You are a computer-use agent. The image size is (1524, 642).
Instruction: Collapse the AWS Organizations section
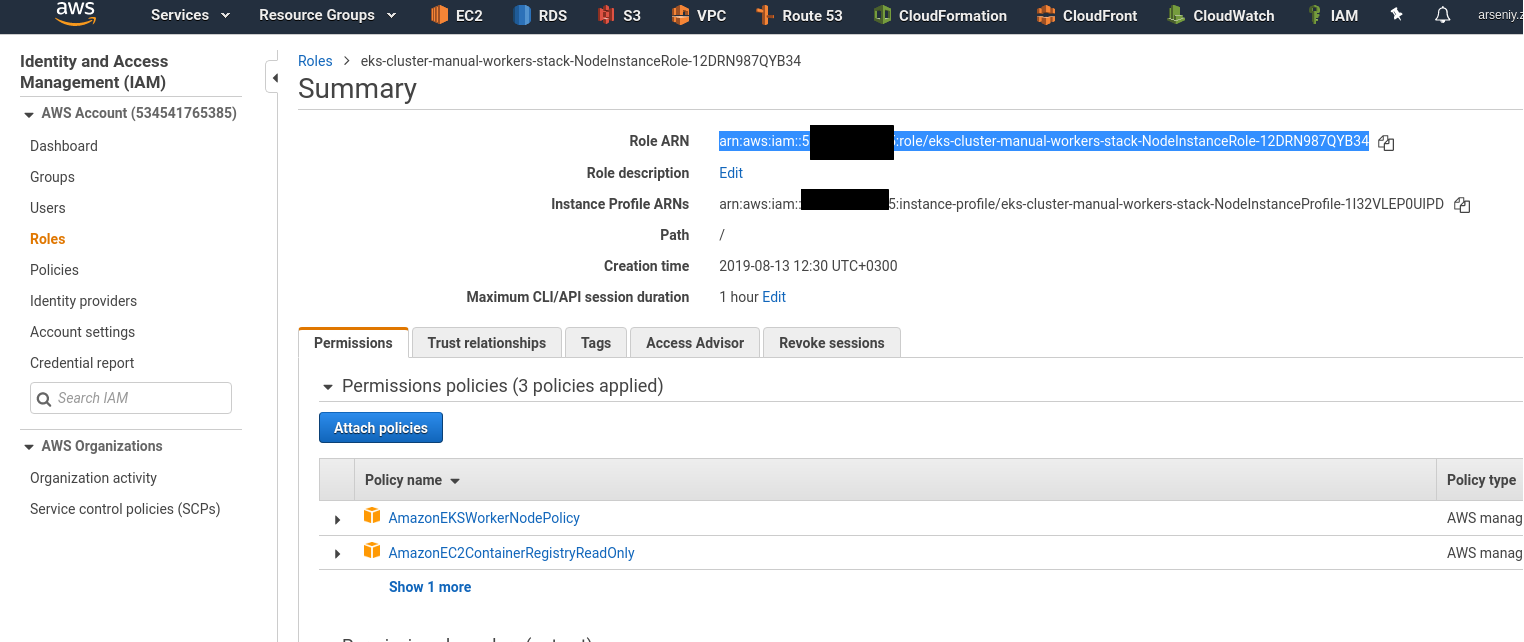[29, 447]
